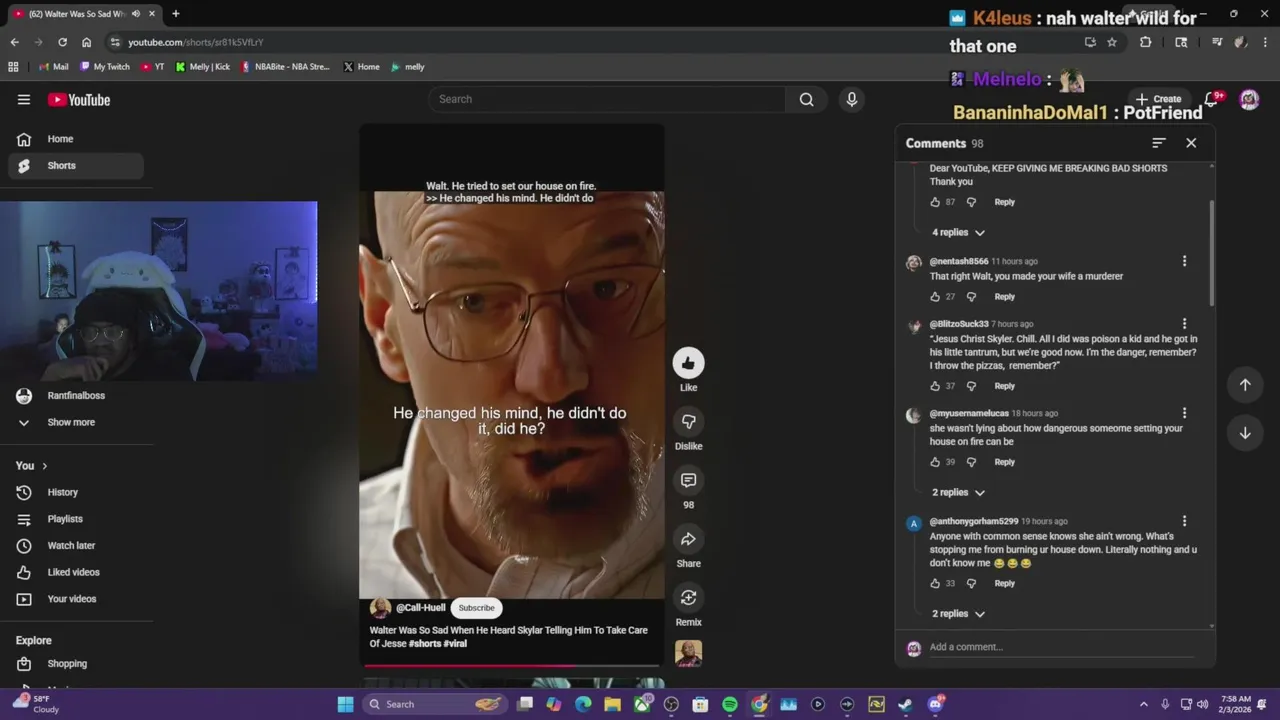Open History in the sidebar
The height and width of the screenshot is (720, 1280).
76,492
